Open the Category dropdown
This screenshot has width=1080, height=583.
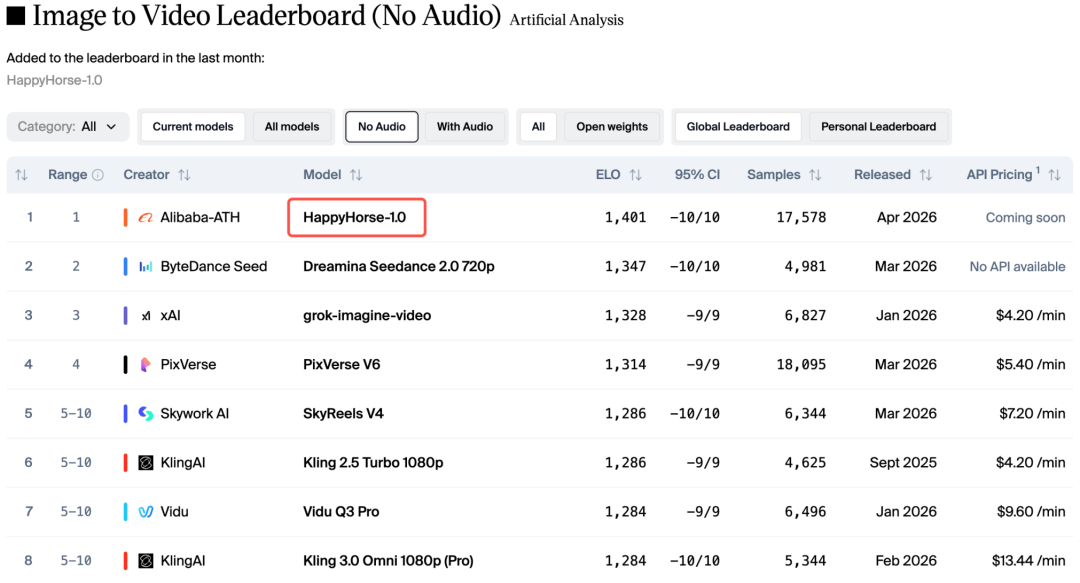(x=68, y=127)
